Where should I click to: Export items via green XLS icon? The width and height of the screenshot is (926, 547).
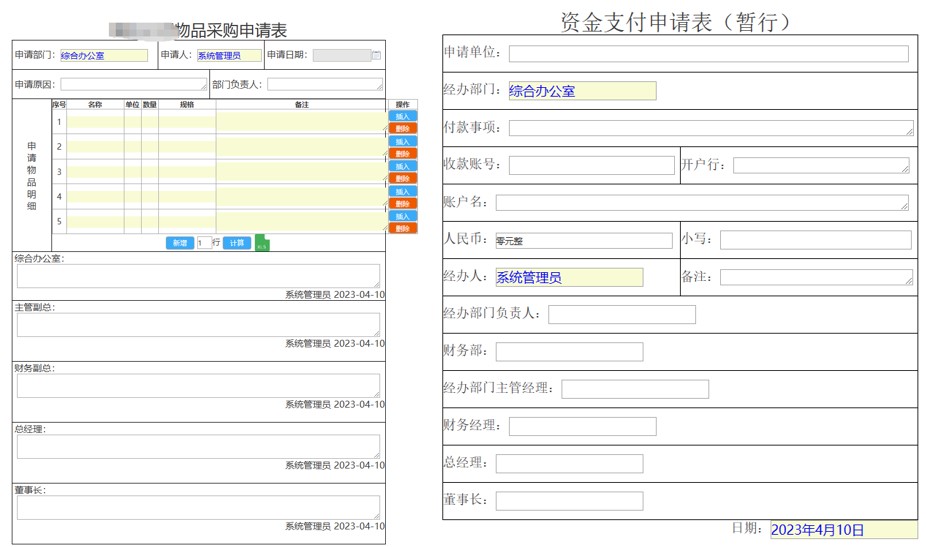click(262, 243)
